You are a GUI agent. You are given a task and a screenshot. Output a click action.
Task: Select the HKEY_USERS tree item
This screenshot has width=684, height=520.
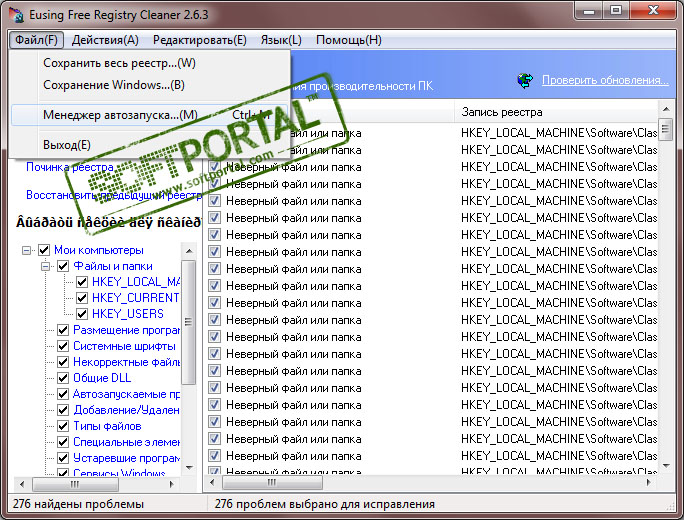coord(128,314)
